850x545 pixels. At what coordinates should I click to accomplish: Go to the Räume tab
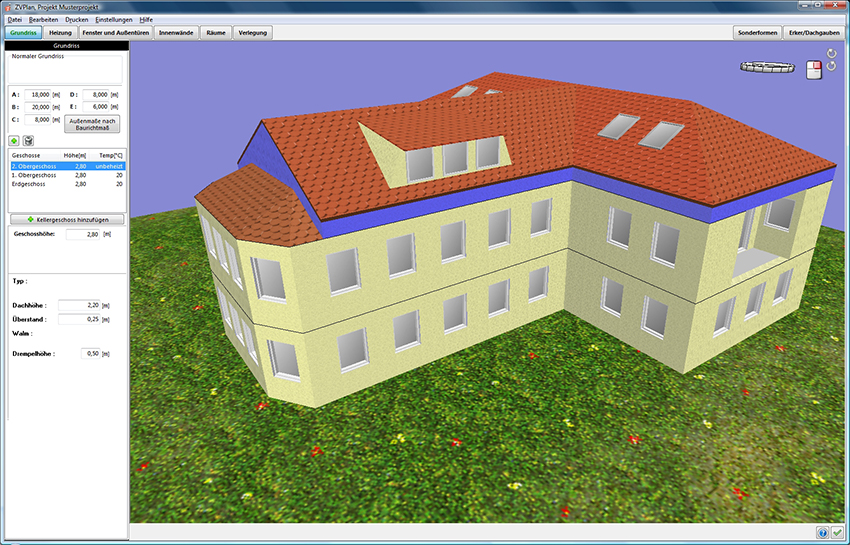click(216, 33)
